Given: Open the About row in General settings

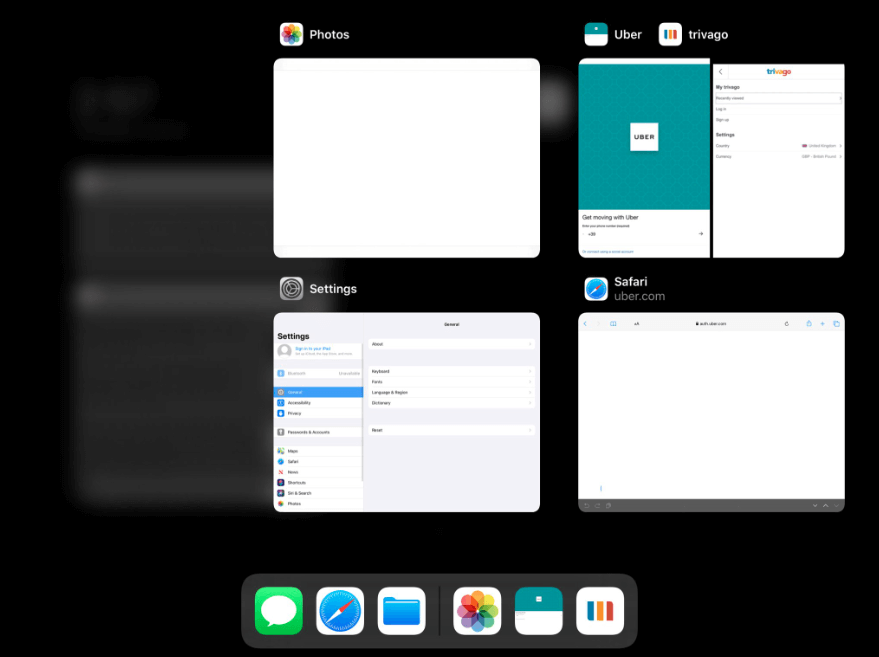Looking at the screenshot, I should tap(451, 344).
